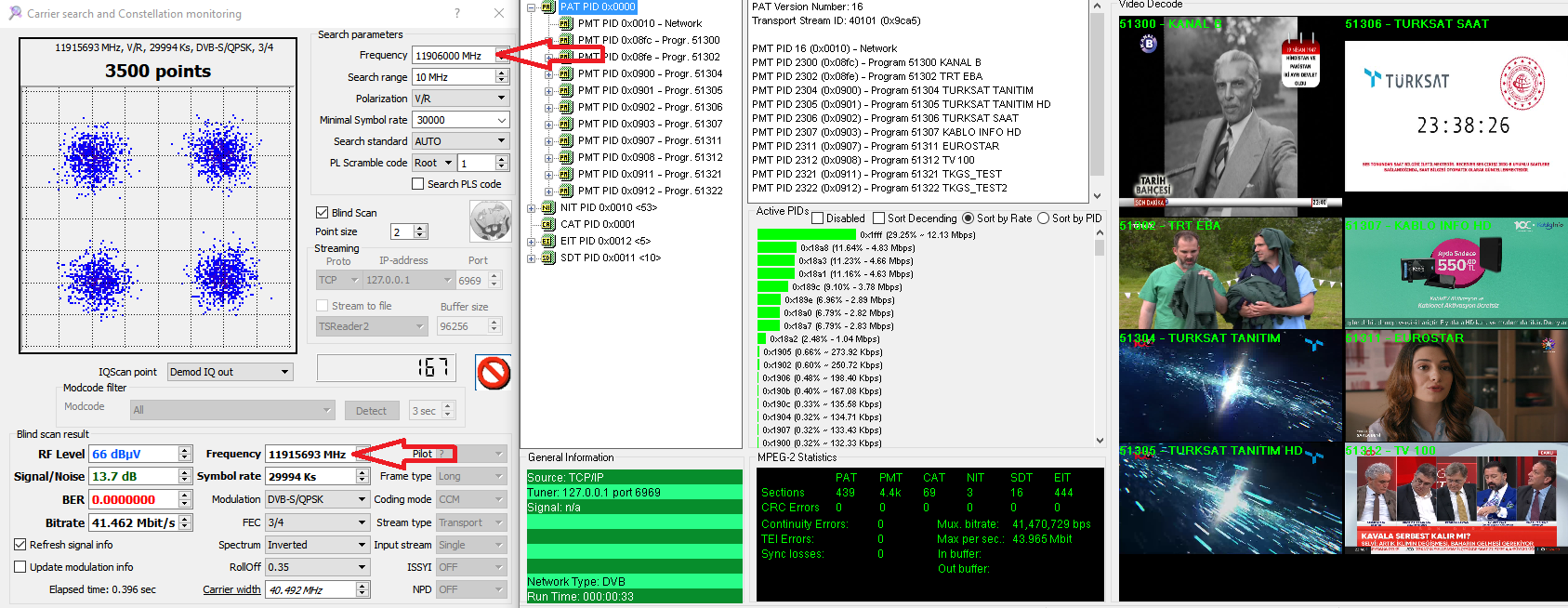The width and height of the screenshot is (1568, 608).
Task: Enable Sort Decending checkbox
Action: (x=878, y=218)
